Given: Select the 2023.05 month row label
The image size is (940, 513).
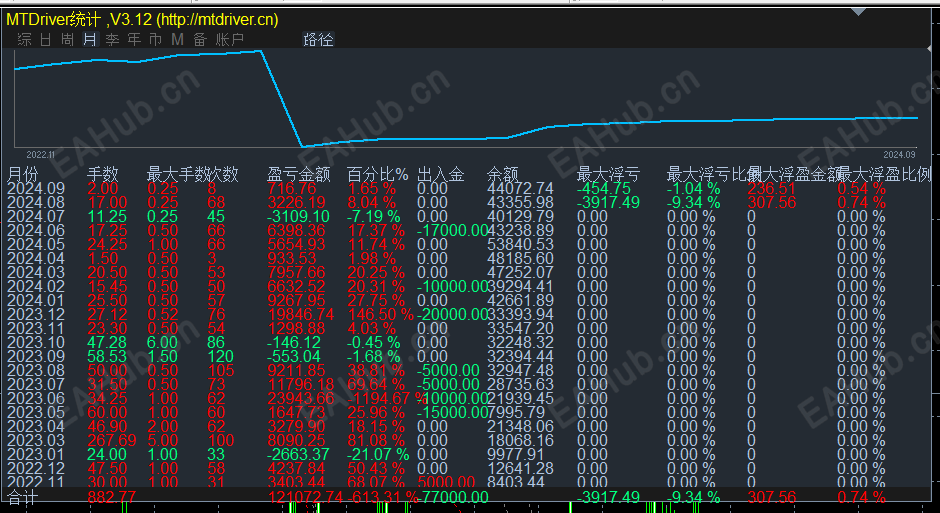Looking at the screenshot, I should coord(36,412).
